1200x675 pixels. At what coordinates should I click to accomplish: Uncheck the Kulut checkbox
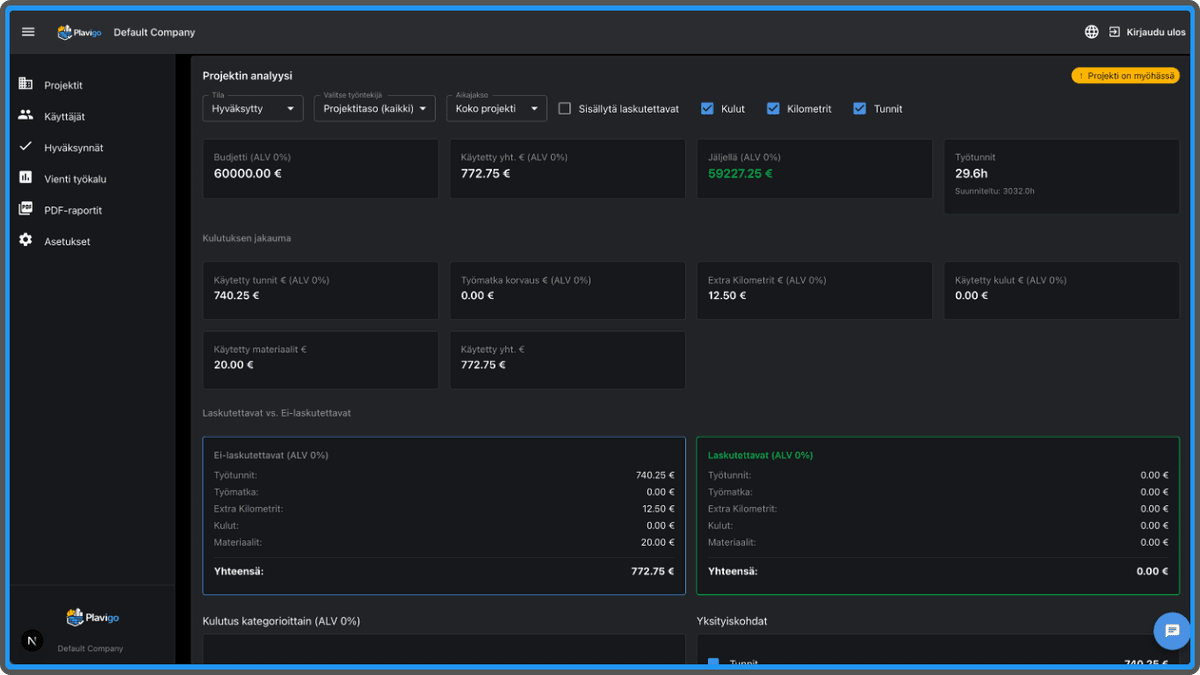(707, 108)
